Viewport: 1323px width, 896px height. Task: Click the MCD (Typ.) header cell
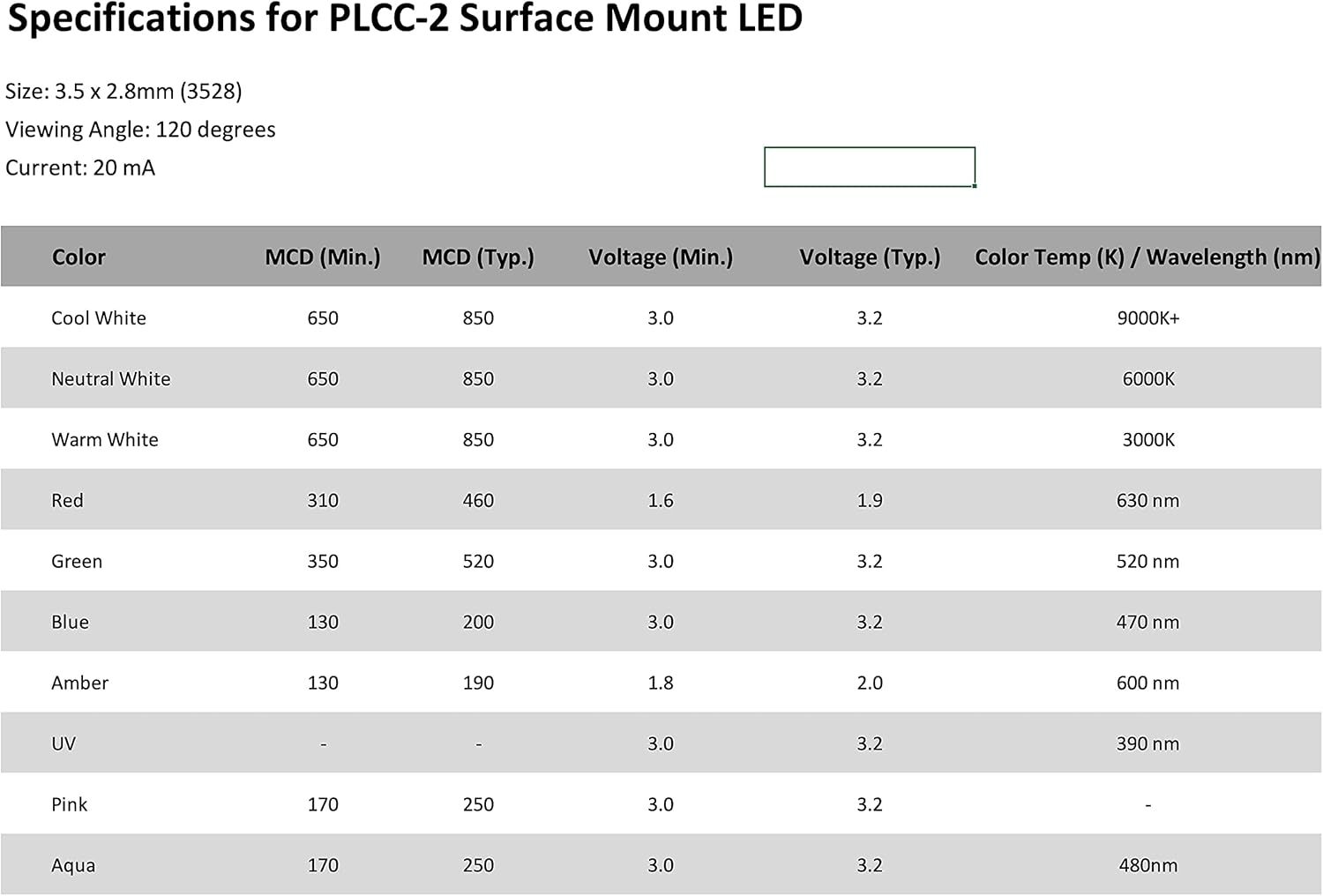point(478,257)
